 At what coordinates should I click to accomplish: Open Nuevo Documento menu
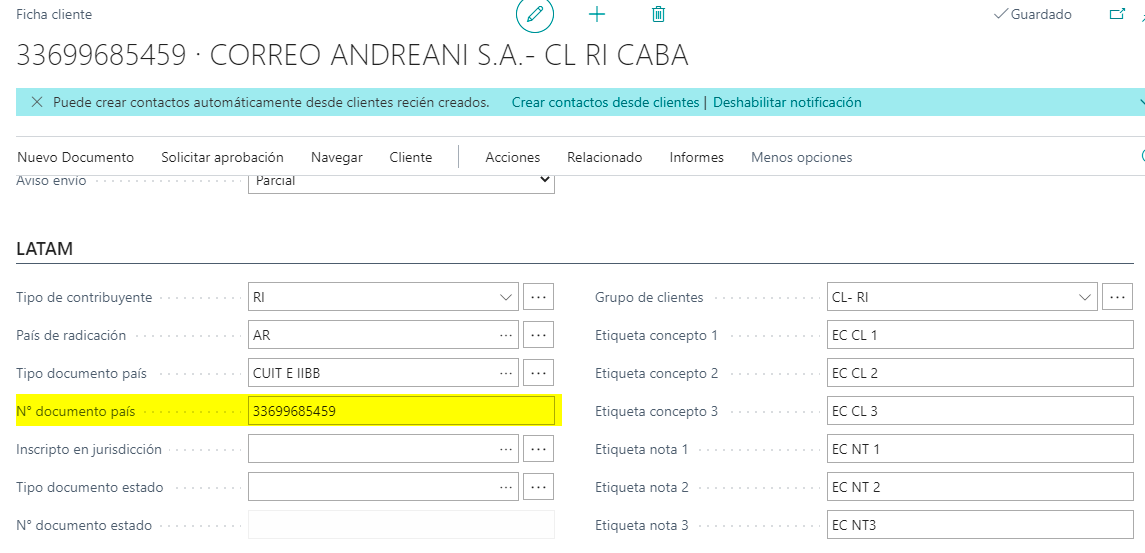[x=76, y=157]
